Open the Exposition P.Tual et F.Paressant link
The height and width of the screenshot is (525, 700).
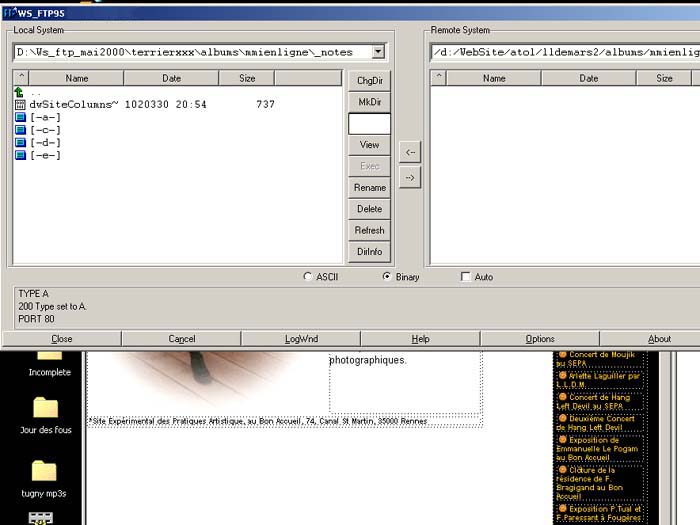coord(600,513)
